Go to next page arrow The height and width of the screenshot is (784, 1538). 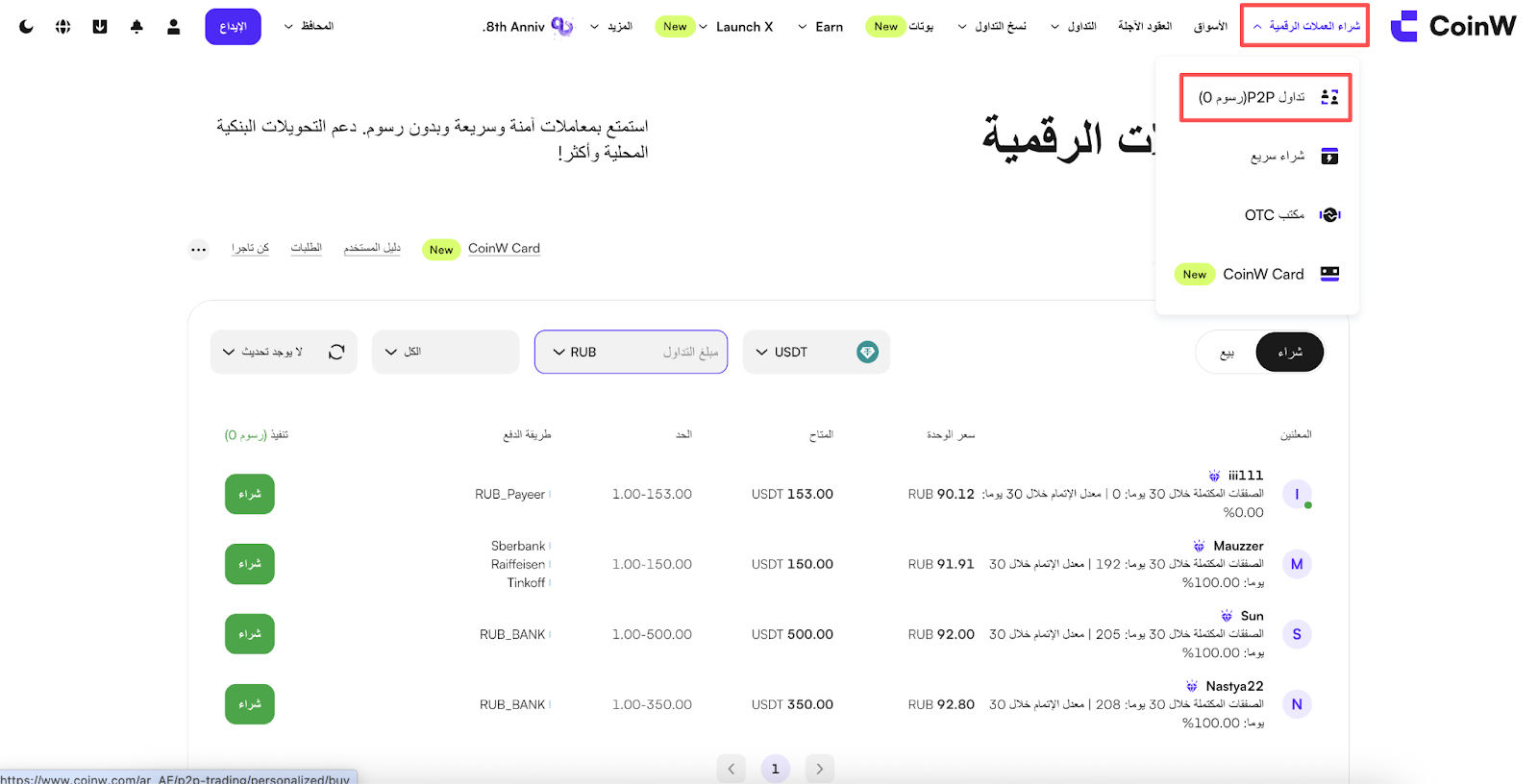[x=820, y=769]
